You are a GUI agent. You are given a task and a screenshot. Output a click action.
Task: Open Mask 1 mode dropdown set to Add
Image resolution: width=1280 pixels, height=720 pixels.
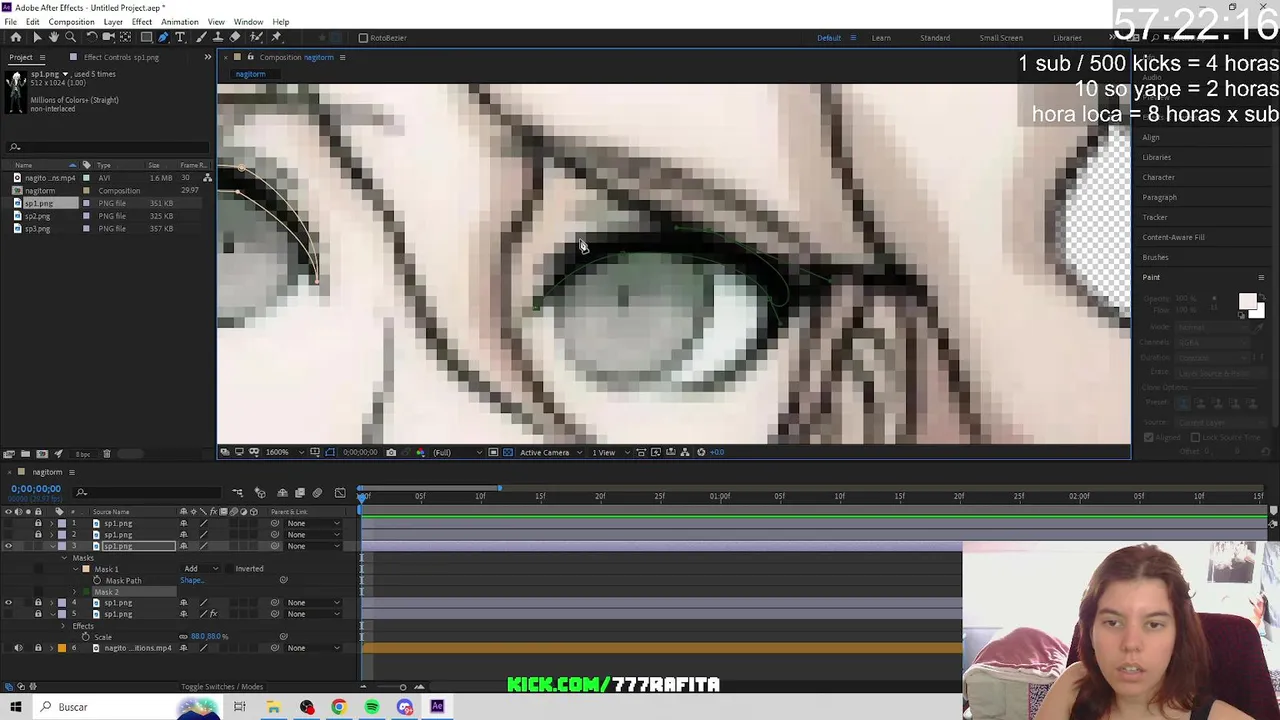click(200, 569)
